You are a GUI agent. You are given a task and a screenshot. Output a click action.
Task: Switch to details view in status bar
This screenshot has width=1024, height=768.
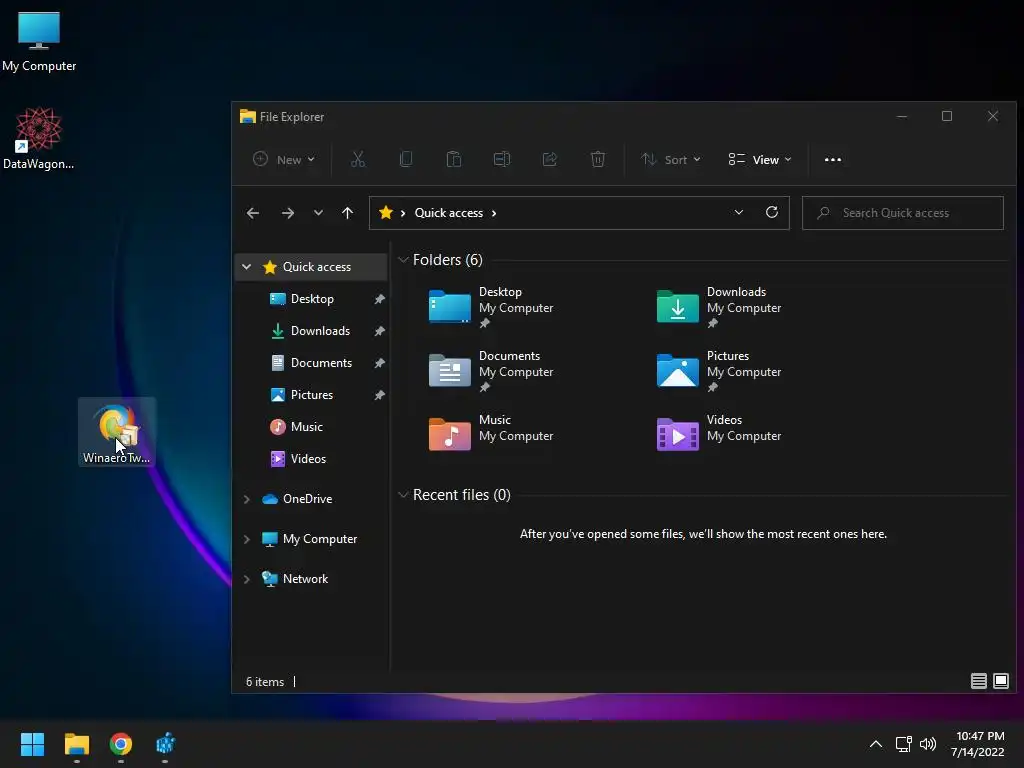point(978,681)
